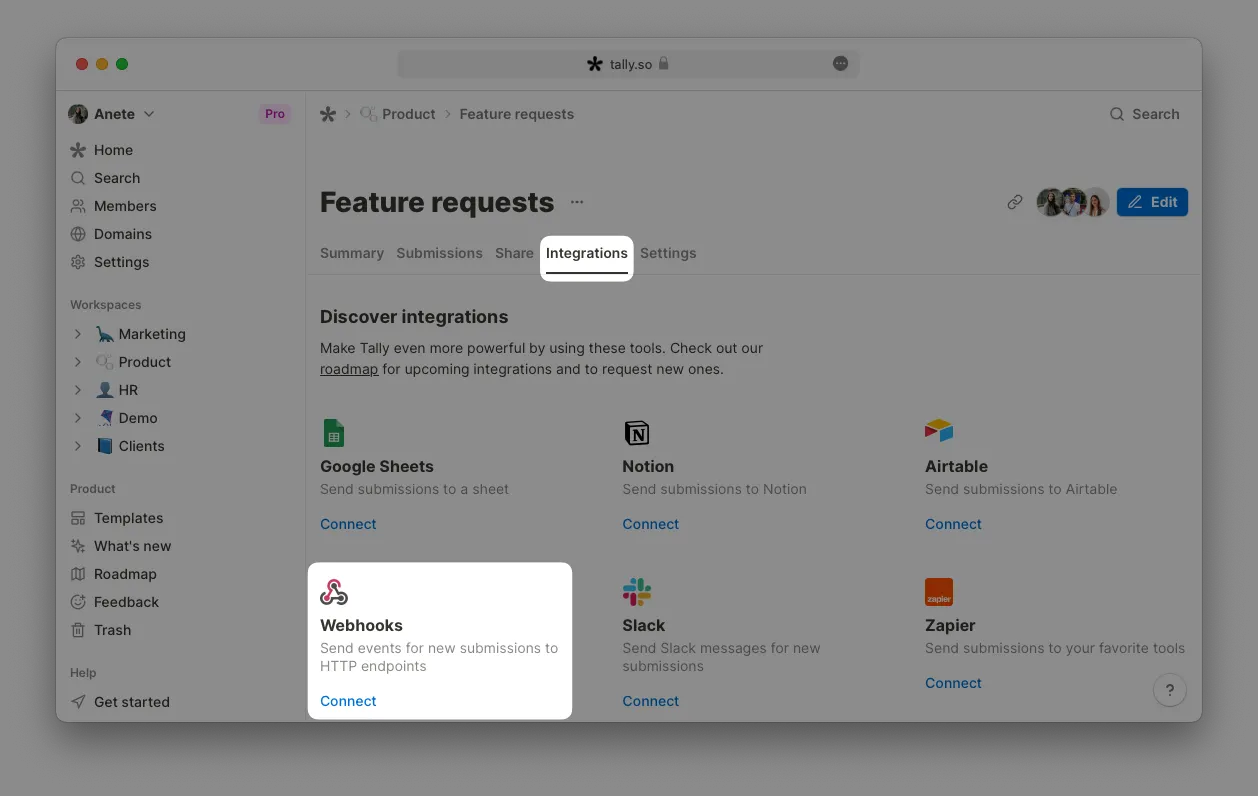Click the Slack integration icon
The image size is (1258, 796).
click(637, 591)
